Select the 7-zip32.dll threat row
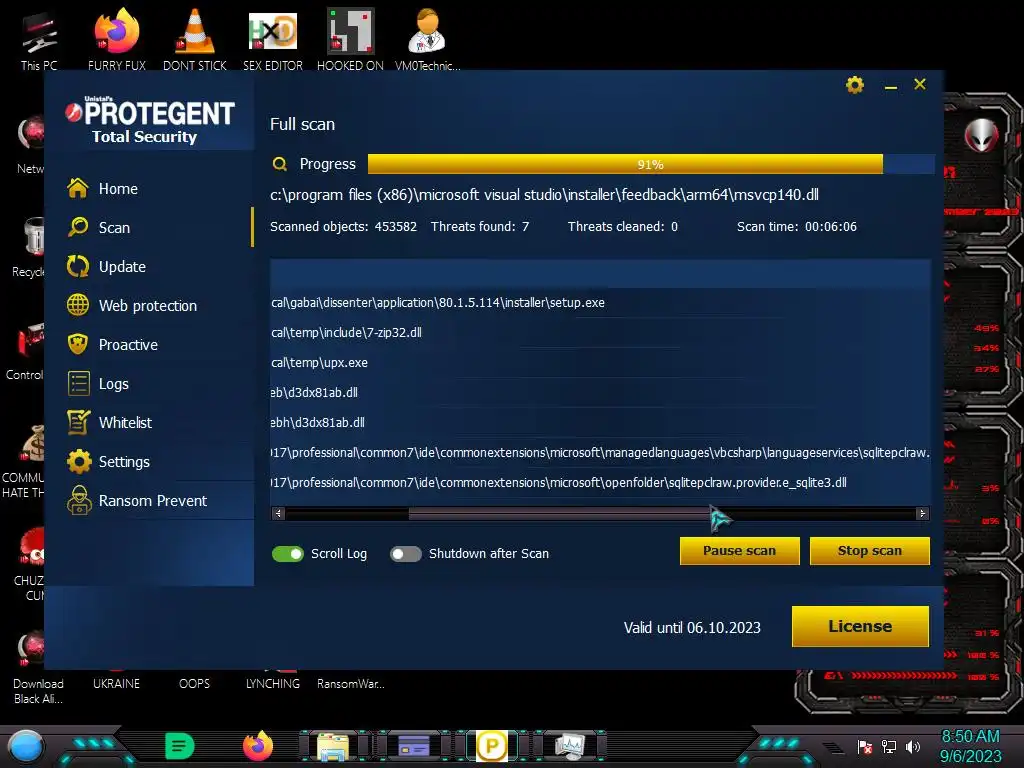1024x768 pixels. click(x=600, y=333)
